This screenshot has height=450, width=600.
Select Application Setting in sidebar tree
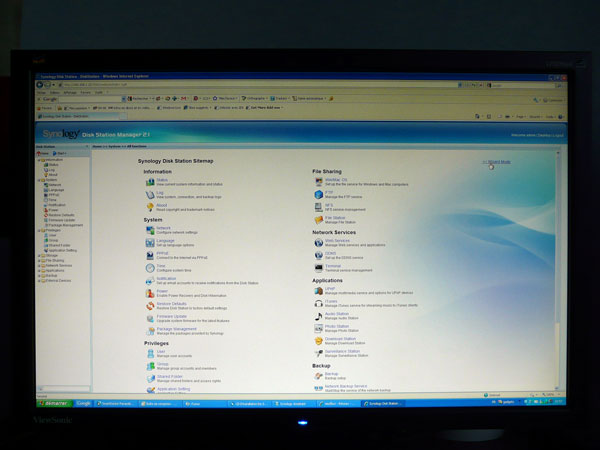click(63, 250)
